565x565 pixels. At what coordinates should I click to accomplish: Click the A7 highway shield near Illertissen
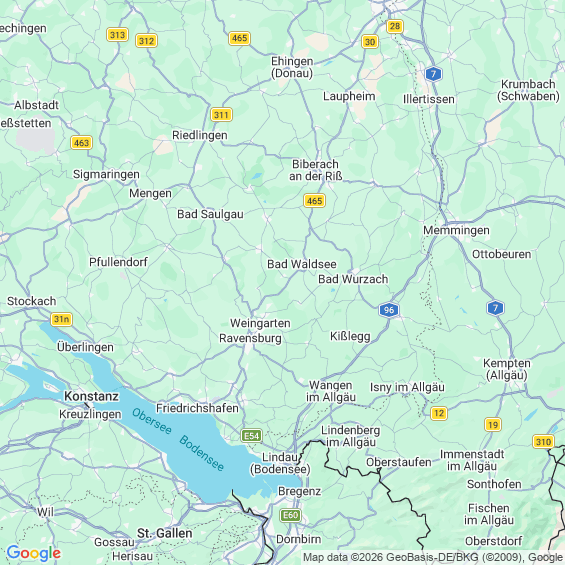(x=433, y=74)
